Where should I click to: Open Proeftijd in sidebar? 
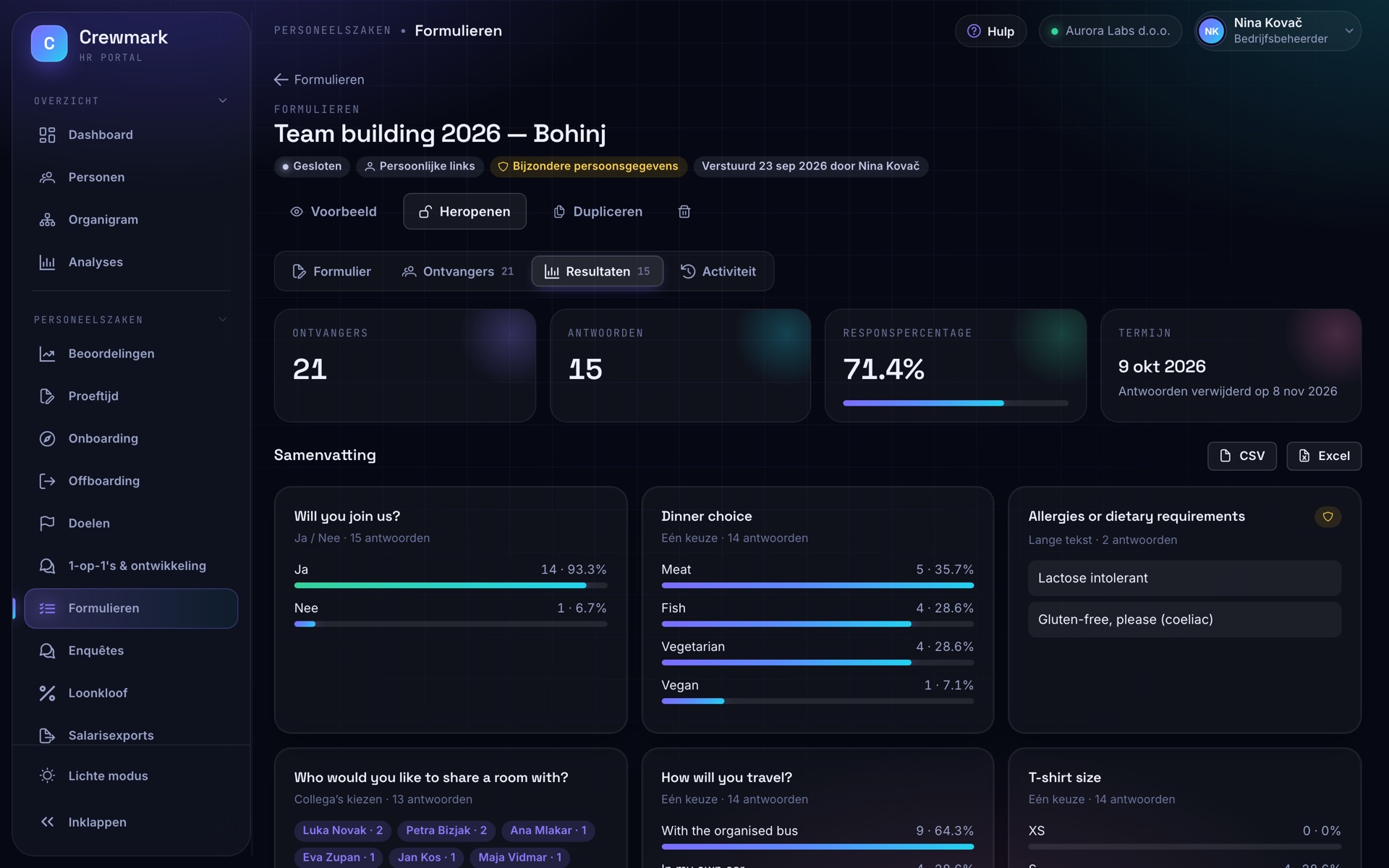click(131, 396)
